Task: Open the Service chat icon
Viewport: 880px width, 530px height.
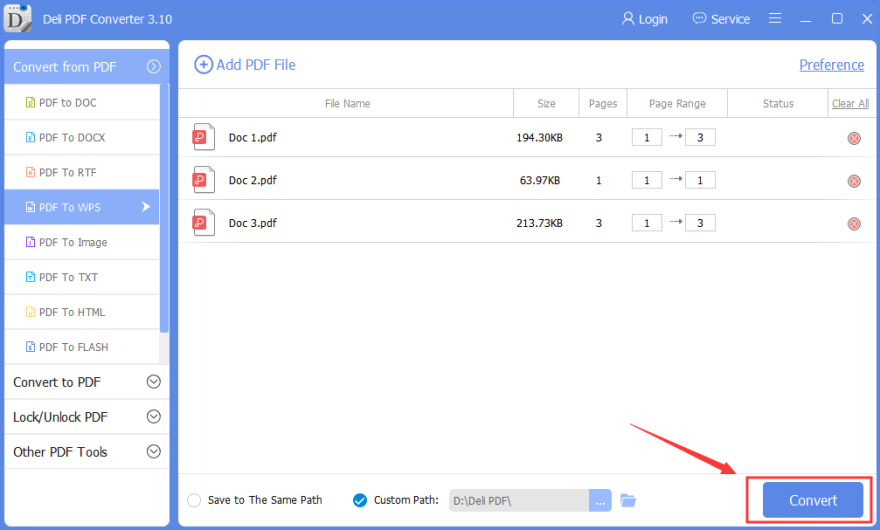Action: tap(699, 19)
